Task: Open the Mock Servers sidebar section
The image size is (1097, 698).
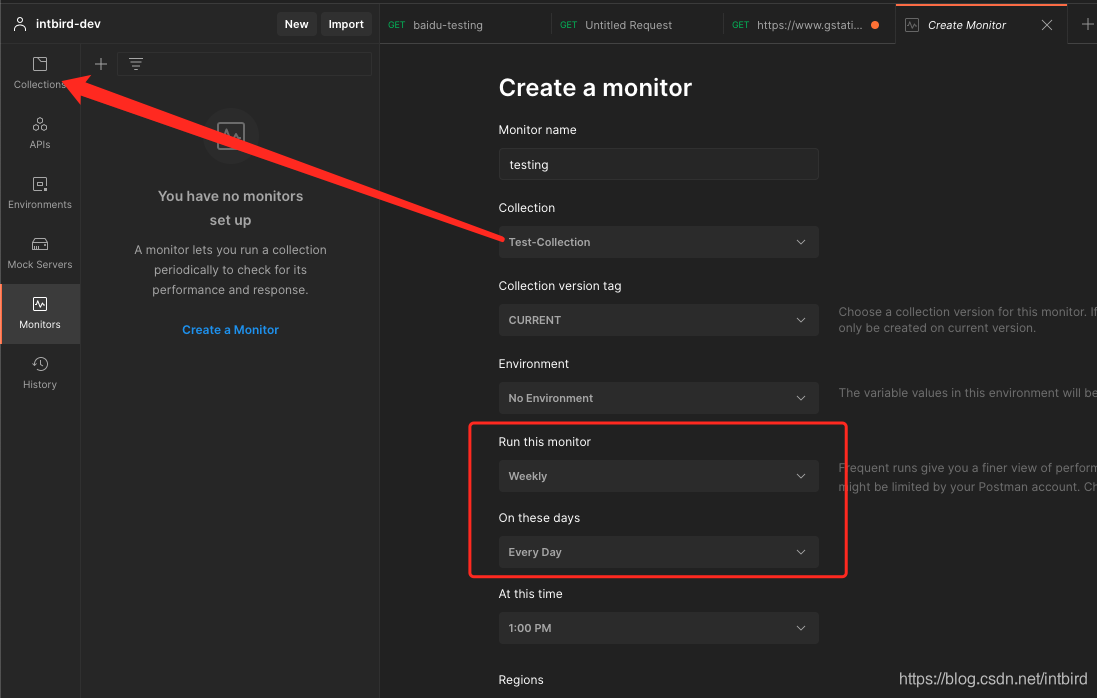Action: click(x=40, y=253)
